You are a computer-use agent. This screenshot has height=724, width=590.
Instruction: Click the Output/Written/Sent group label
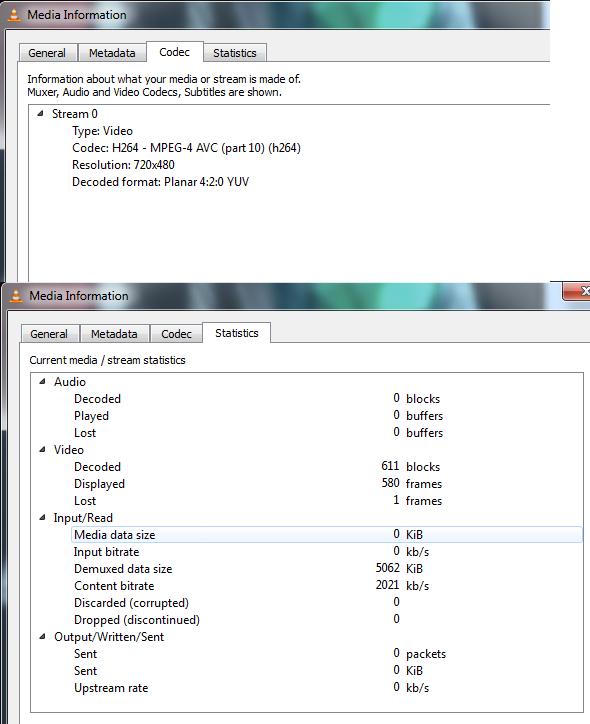point(109,637)
